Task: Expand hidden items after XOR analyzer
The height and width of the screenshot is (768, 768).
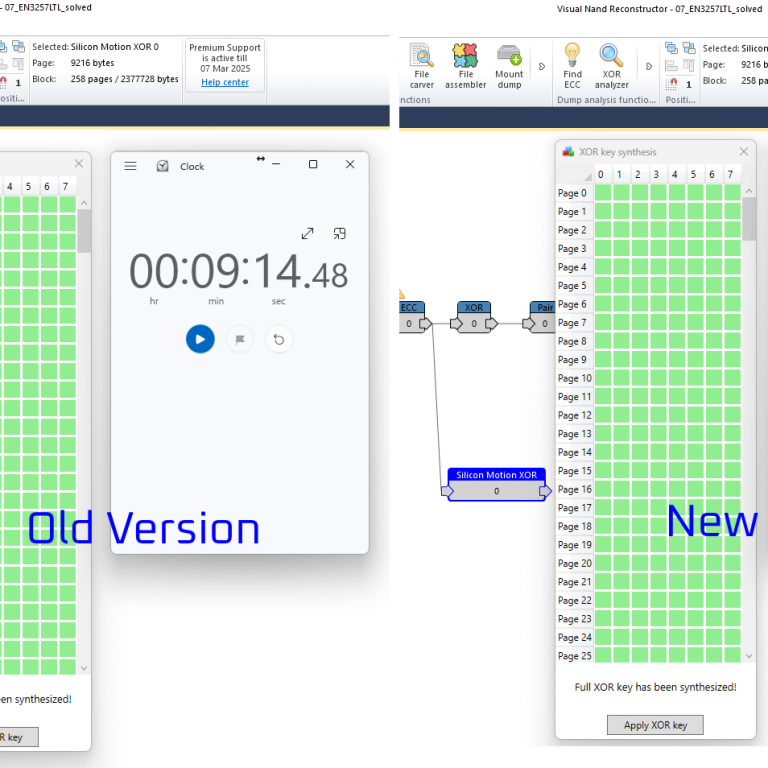Action: click(x=649, y=66)
